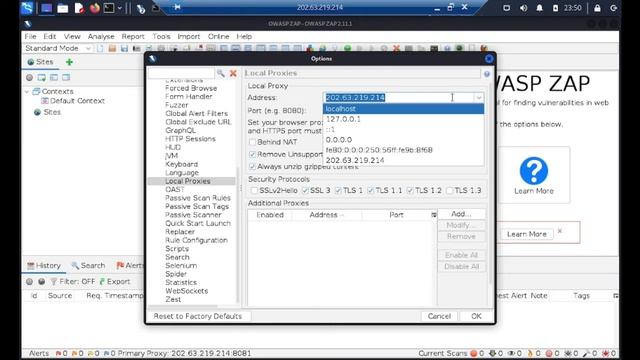Click the options list vertical scrollbar
Screen dimensions: 640x360
pos(237,235)
